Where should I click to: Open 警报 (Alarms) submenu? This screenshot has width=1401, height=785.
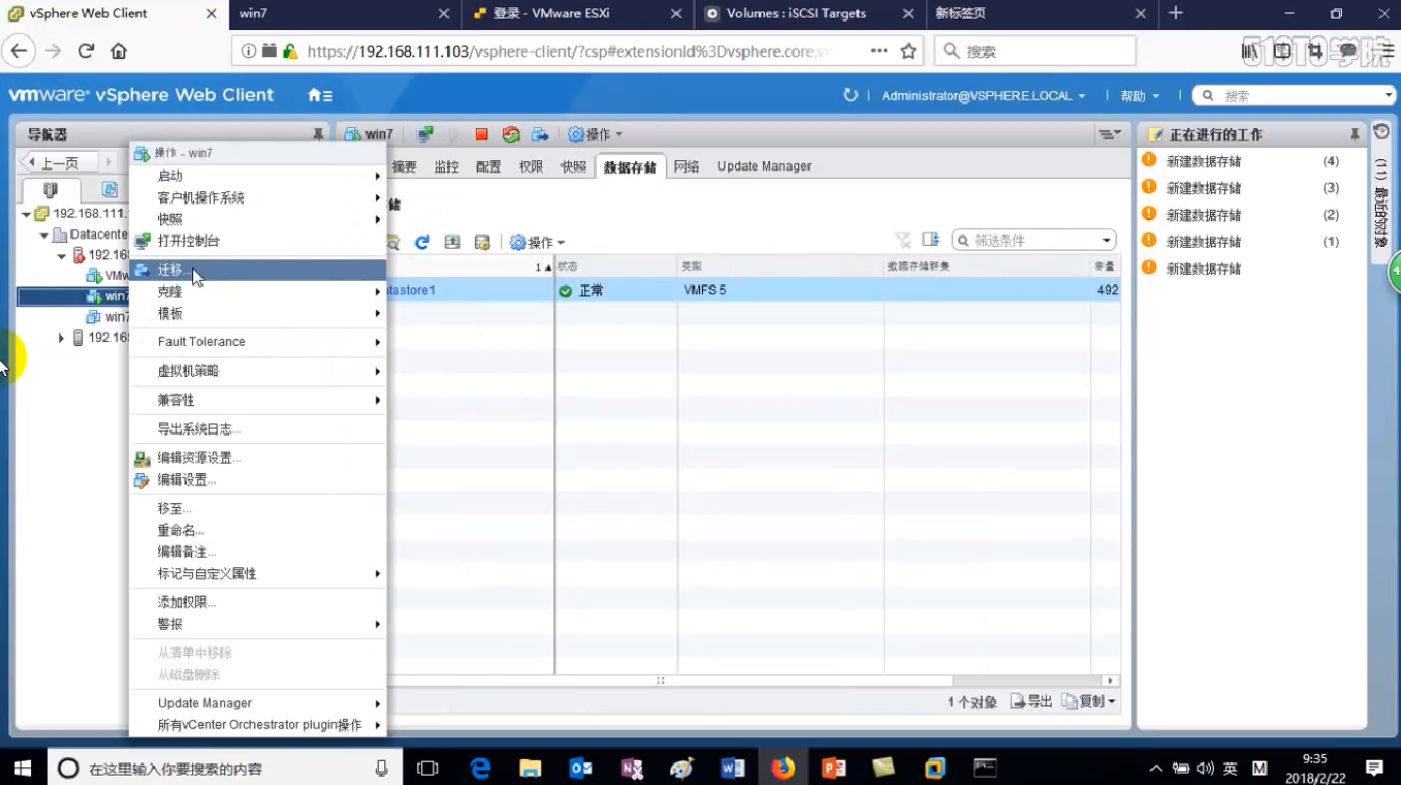(258, 624)
